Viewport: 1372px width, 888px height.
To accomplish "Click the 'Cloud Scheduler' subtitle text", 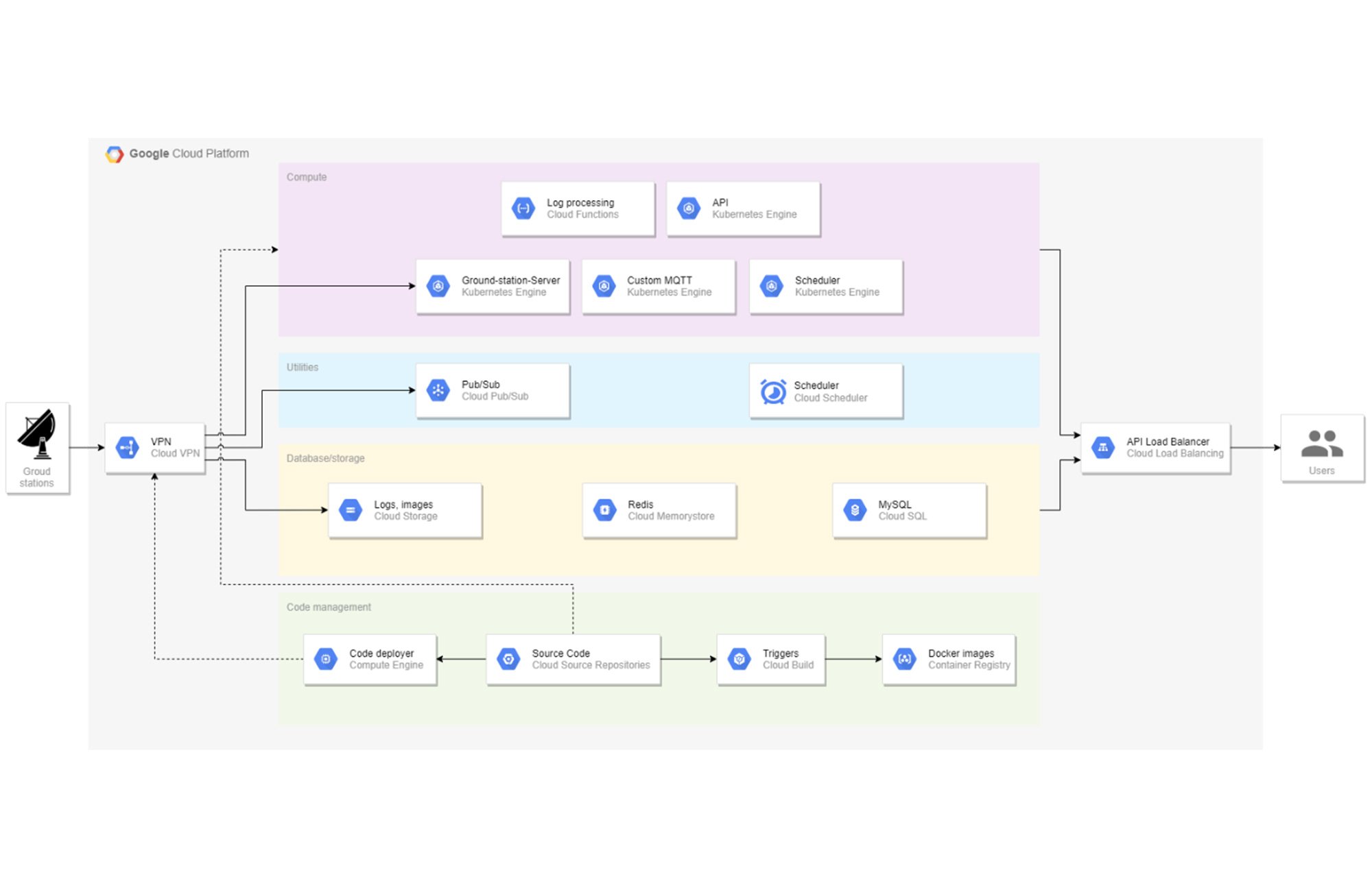I will coord(831,398).
